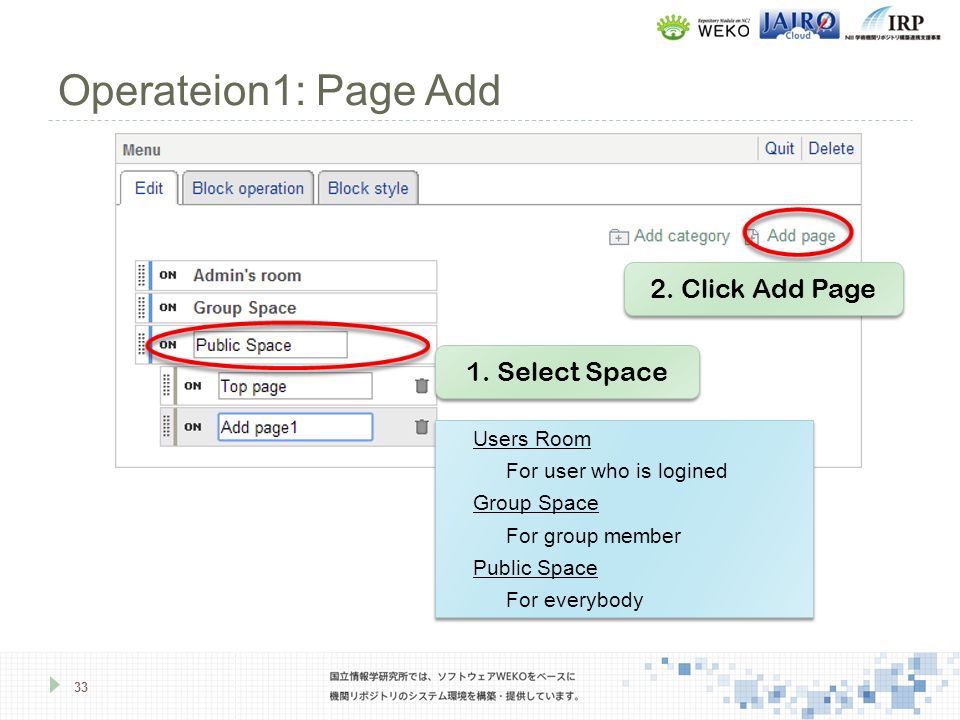
Task: Click the Add category folder icon
Action: [x=618, y=236]
